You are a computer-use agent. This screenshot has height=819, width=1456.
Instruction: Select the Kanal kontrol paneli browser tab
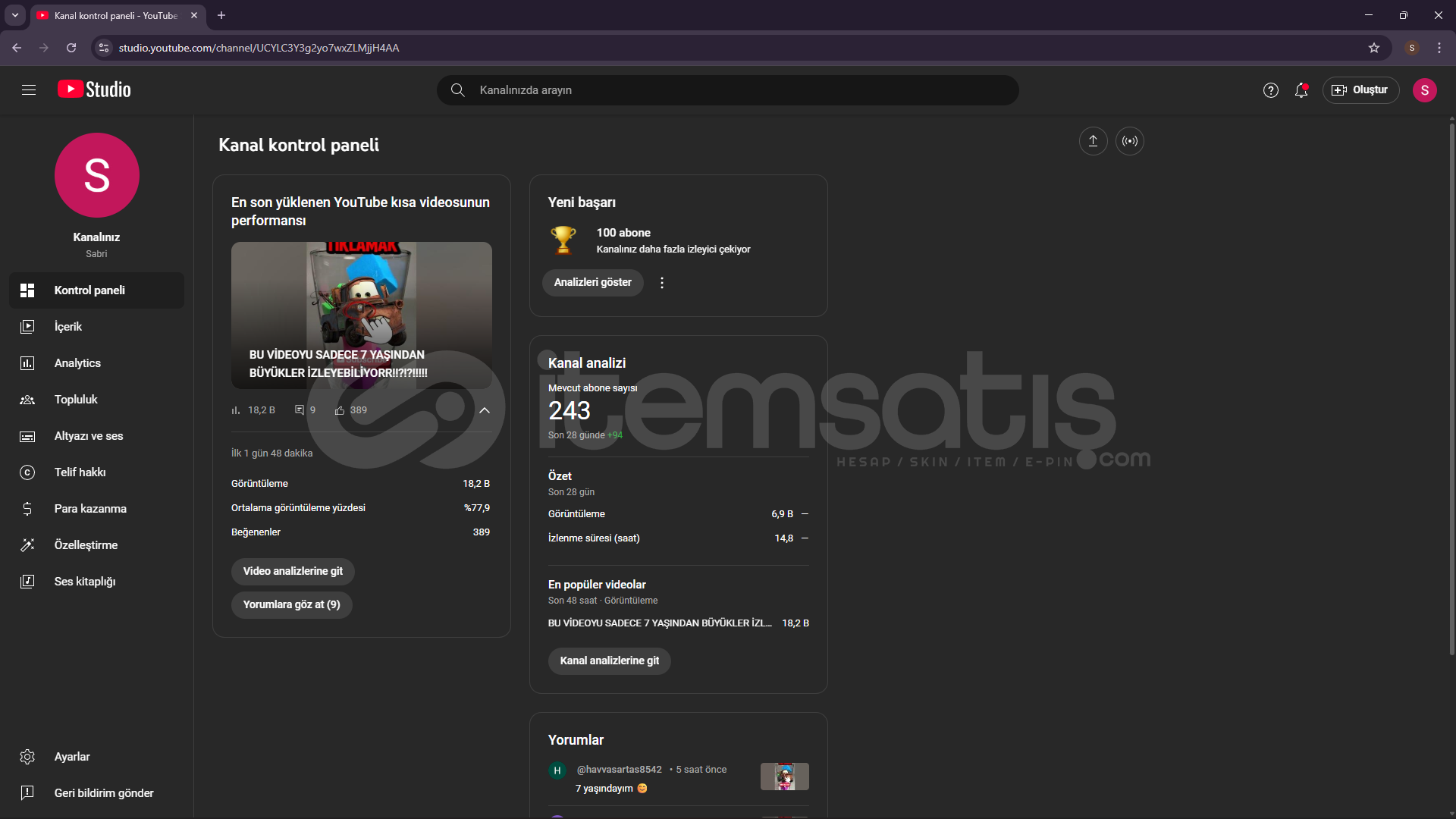tap(118, 15)
